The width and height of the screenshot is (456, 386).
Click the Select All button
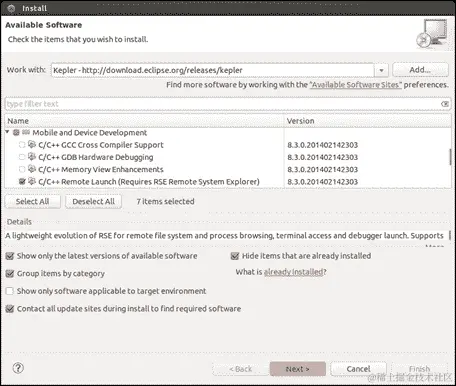point(33,202)
